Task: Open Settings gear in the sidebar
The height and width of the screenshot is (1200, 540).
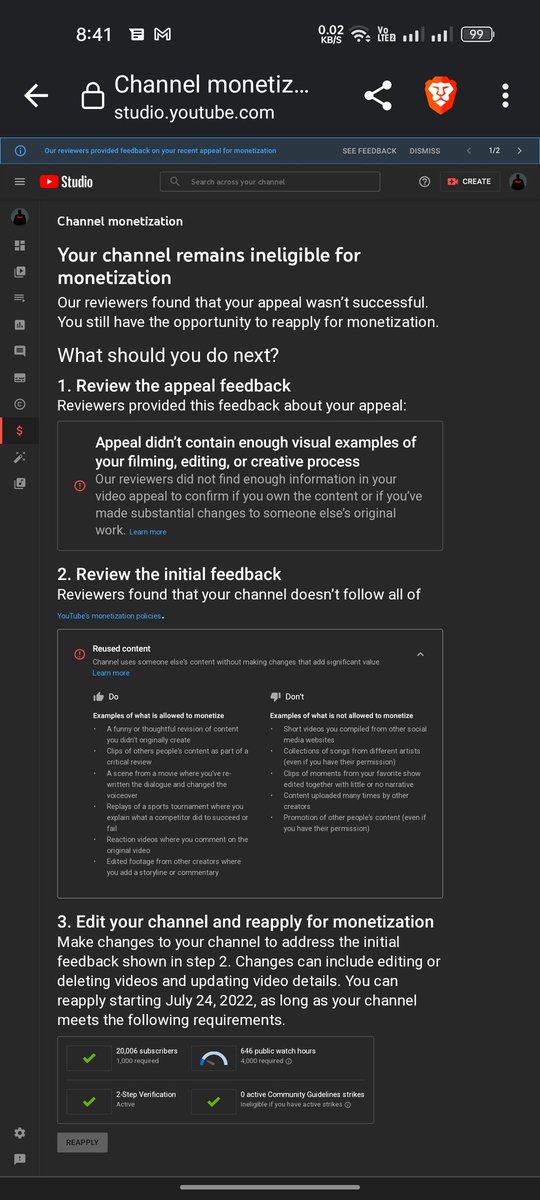Action: (x=20, y=1133)
